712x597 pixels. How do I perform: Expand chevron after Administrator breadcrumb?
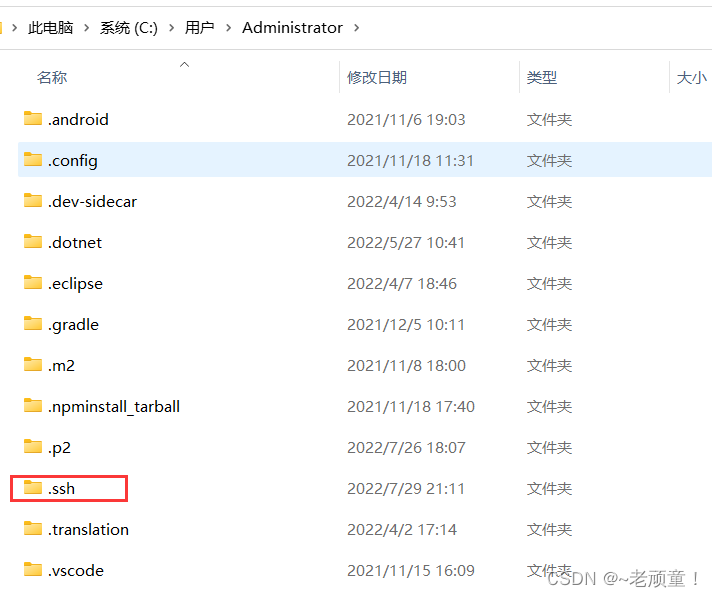356,28
